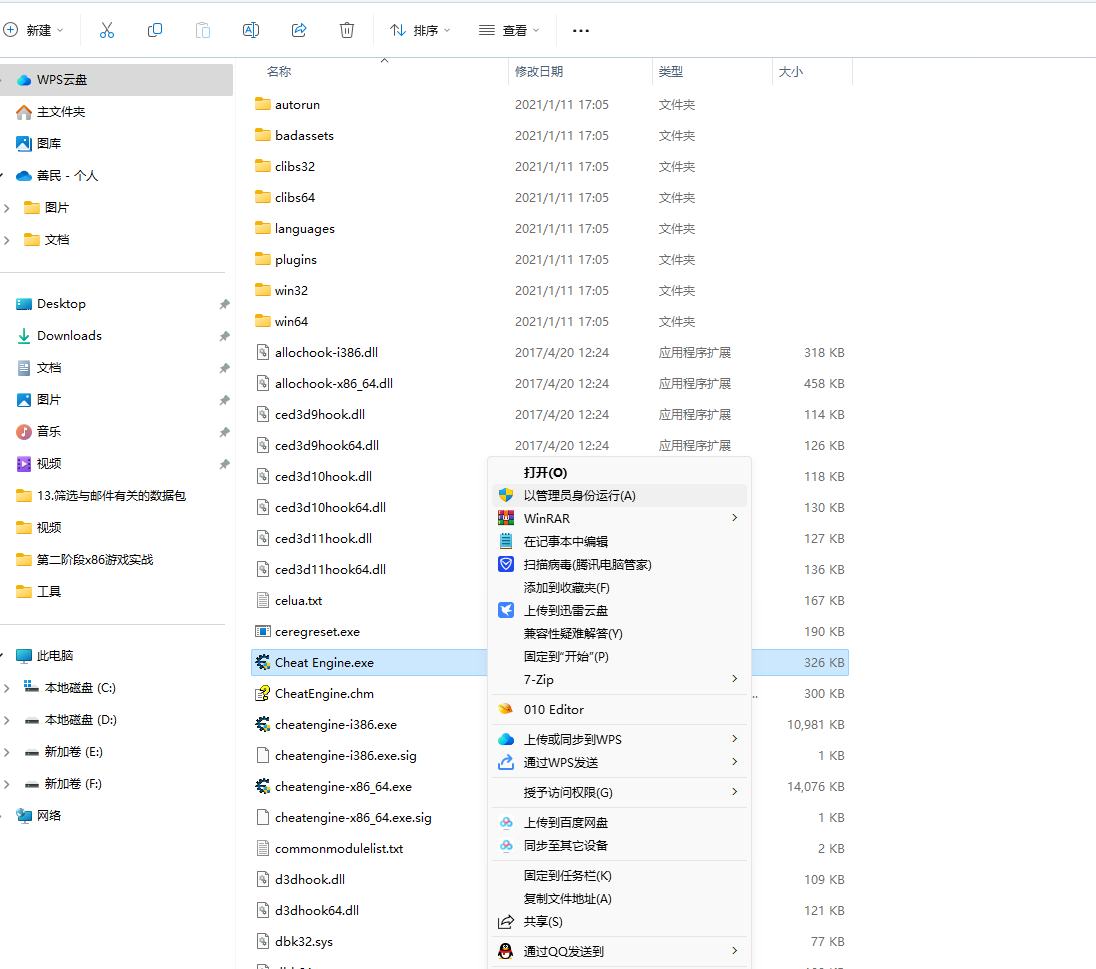Image resolution: width=1096 pixels, height=969 pixels.
Task: Click the Copy icon in toolbar
Action: click(x=154, y=30)
